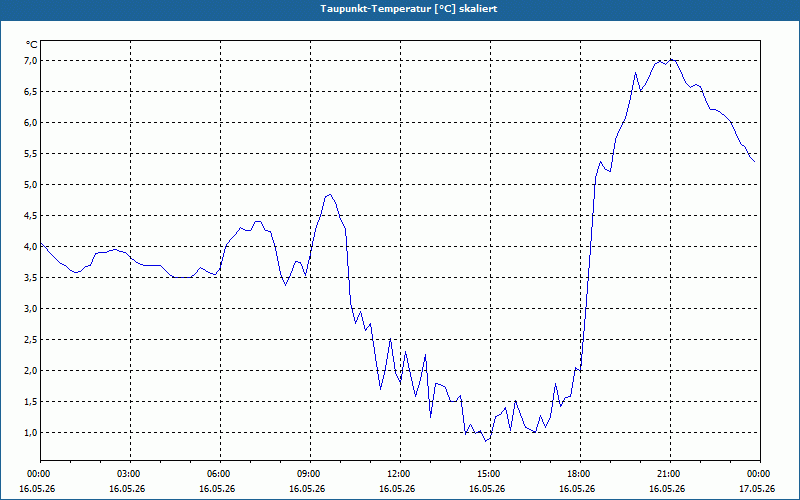
Task: Click the °C unit label on the y-axis
Action: coord(31,45)
